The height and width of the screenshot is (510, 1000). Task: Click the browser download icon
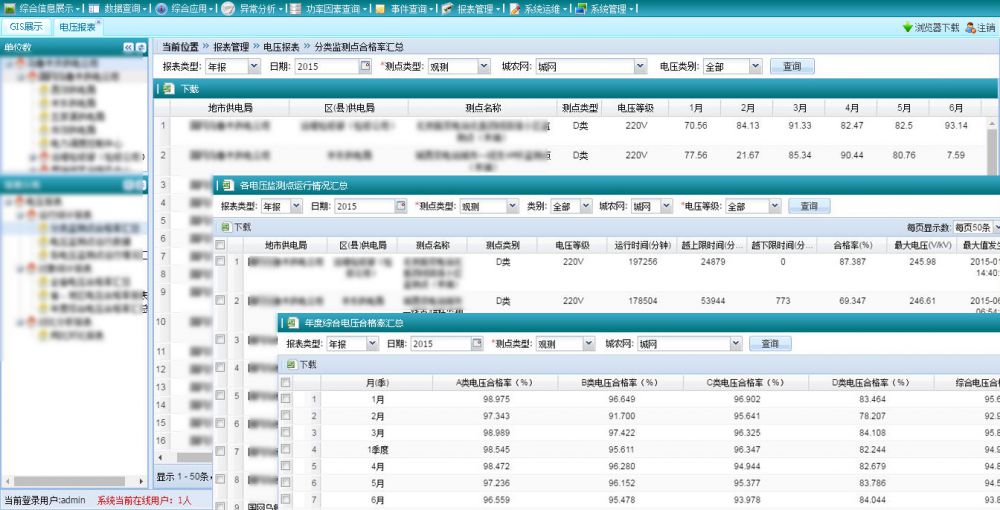(907, 27)
